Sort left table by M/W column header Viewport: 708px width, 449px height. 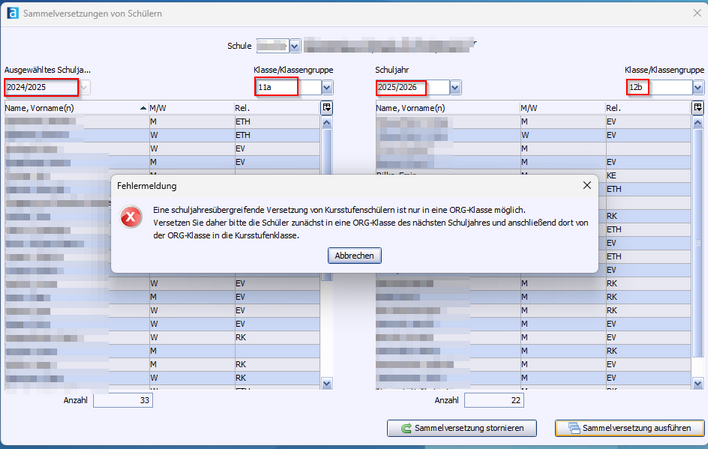[x=190, y=108]
